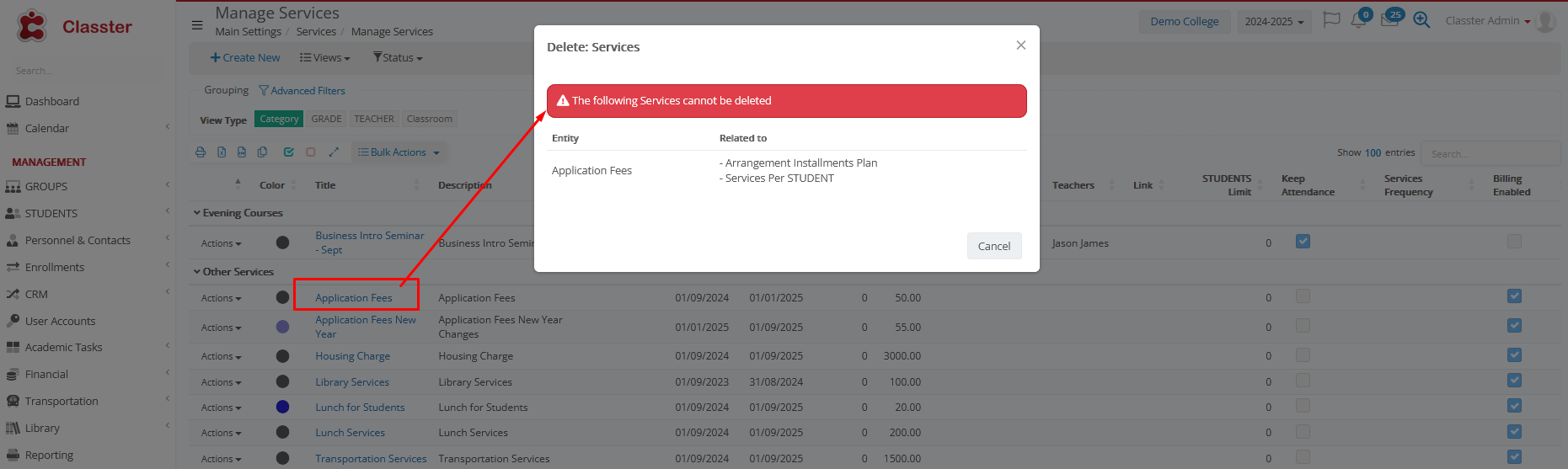Open the 2024-2025 academic year dropdown

tap(1274, 22)
